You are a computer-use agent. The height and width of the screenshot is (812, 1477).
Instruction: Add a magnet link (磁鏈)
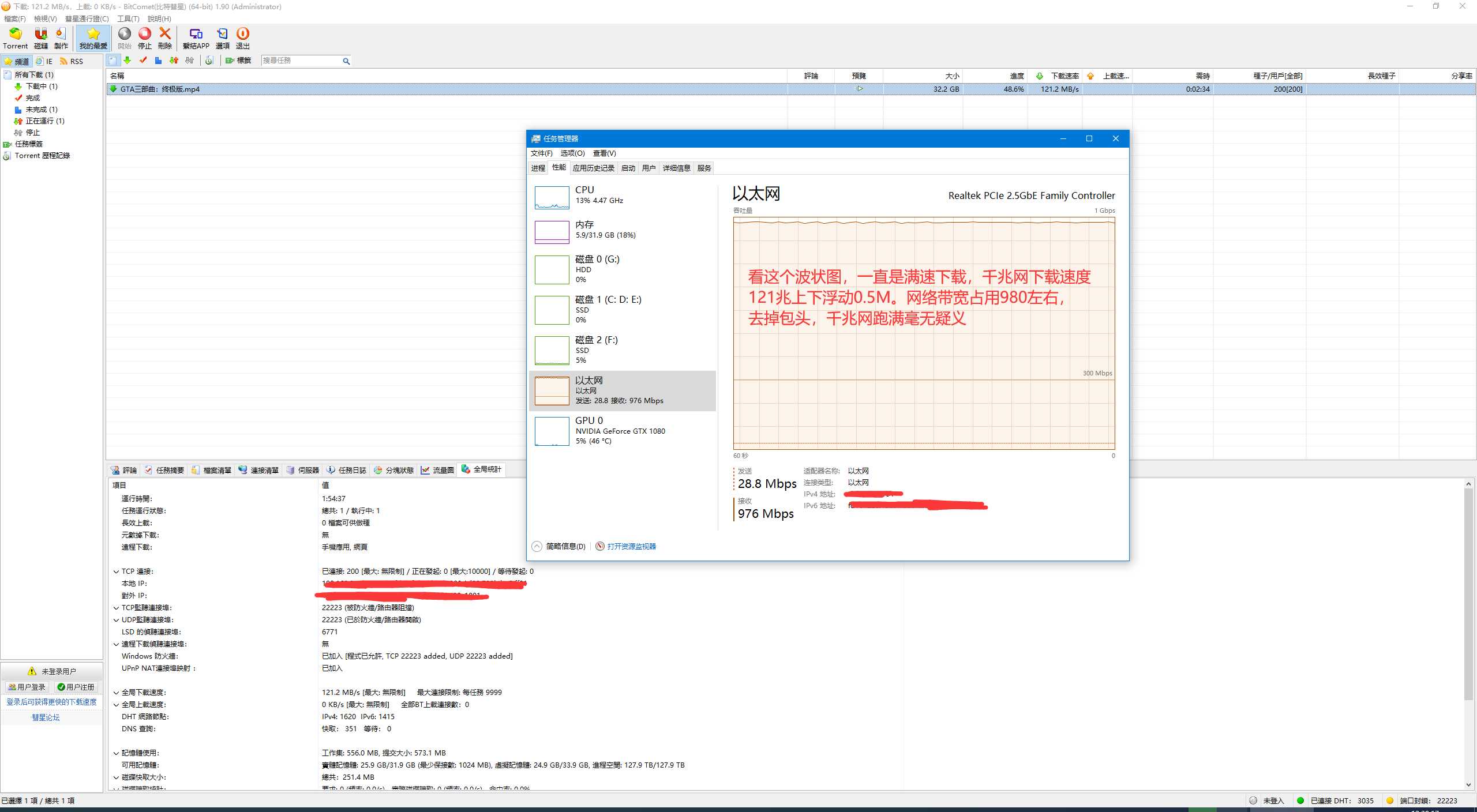tap(41, 38)
